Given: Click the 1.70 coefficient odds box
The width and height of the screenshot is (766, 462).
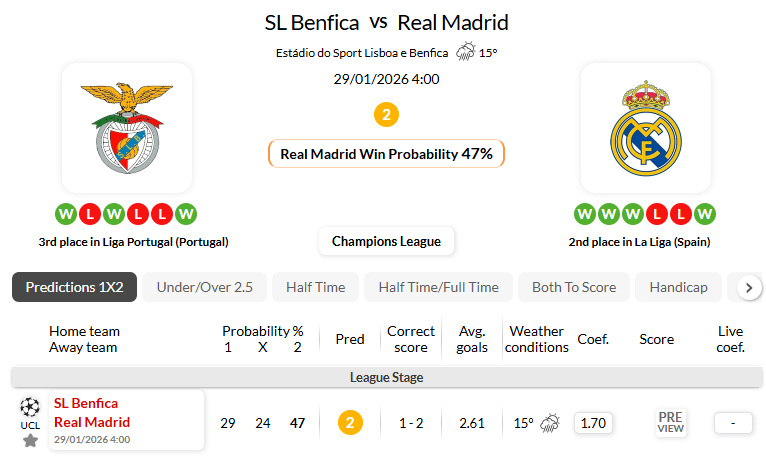Looking at the screenshot, I should pyautogui.click(x=593, y=423).
